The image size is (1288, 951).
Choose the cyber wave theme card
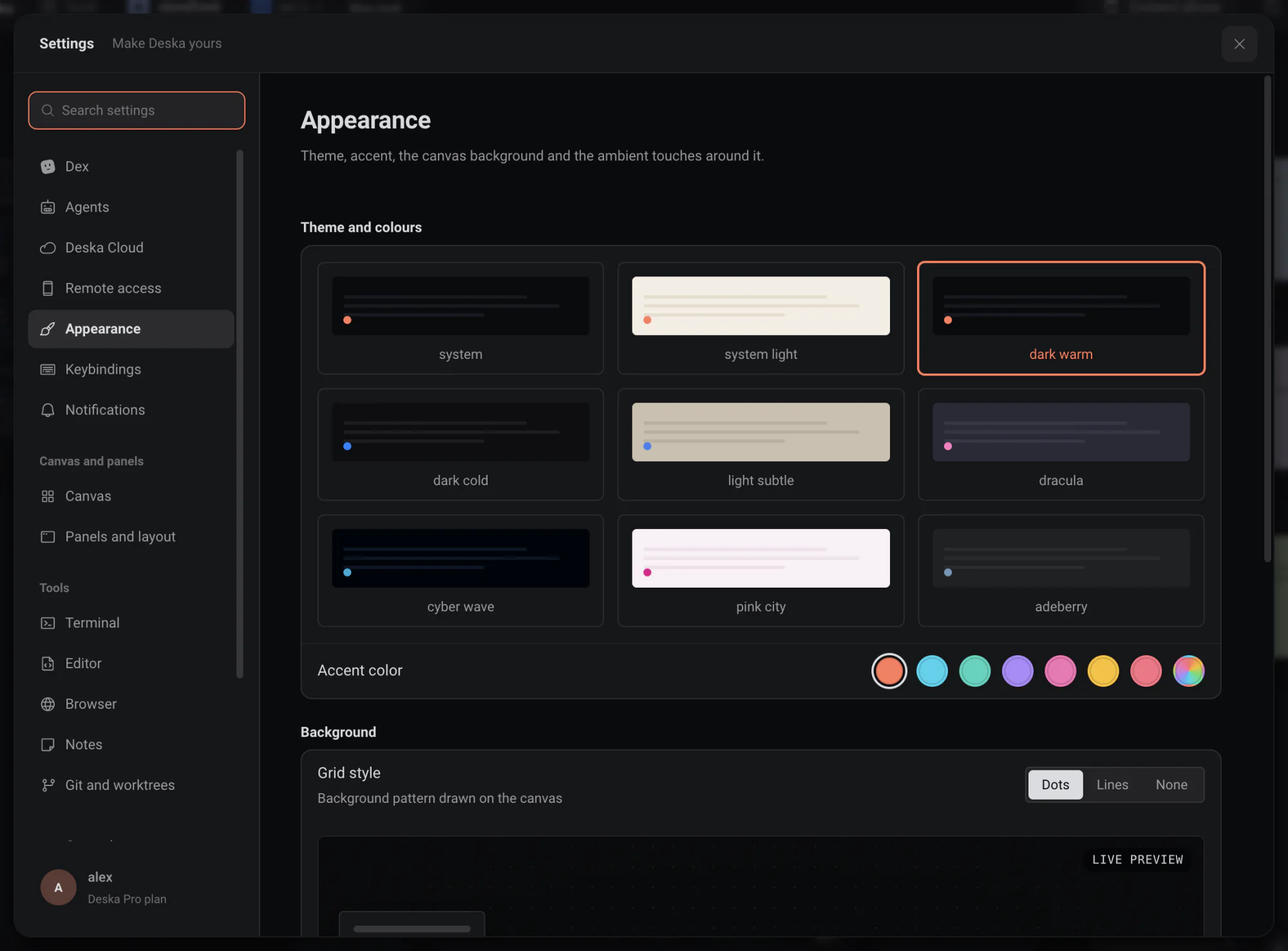tap(460, 571)
